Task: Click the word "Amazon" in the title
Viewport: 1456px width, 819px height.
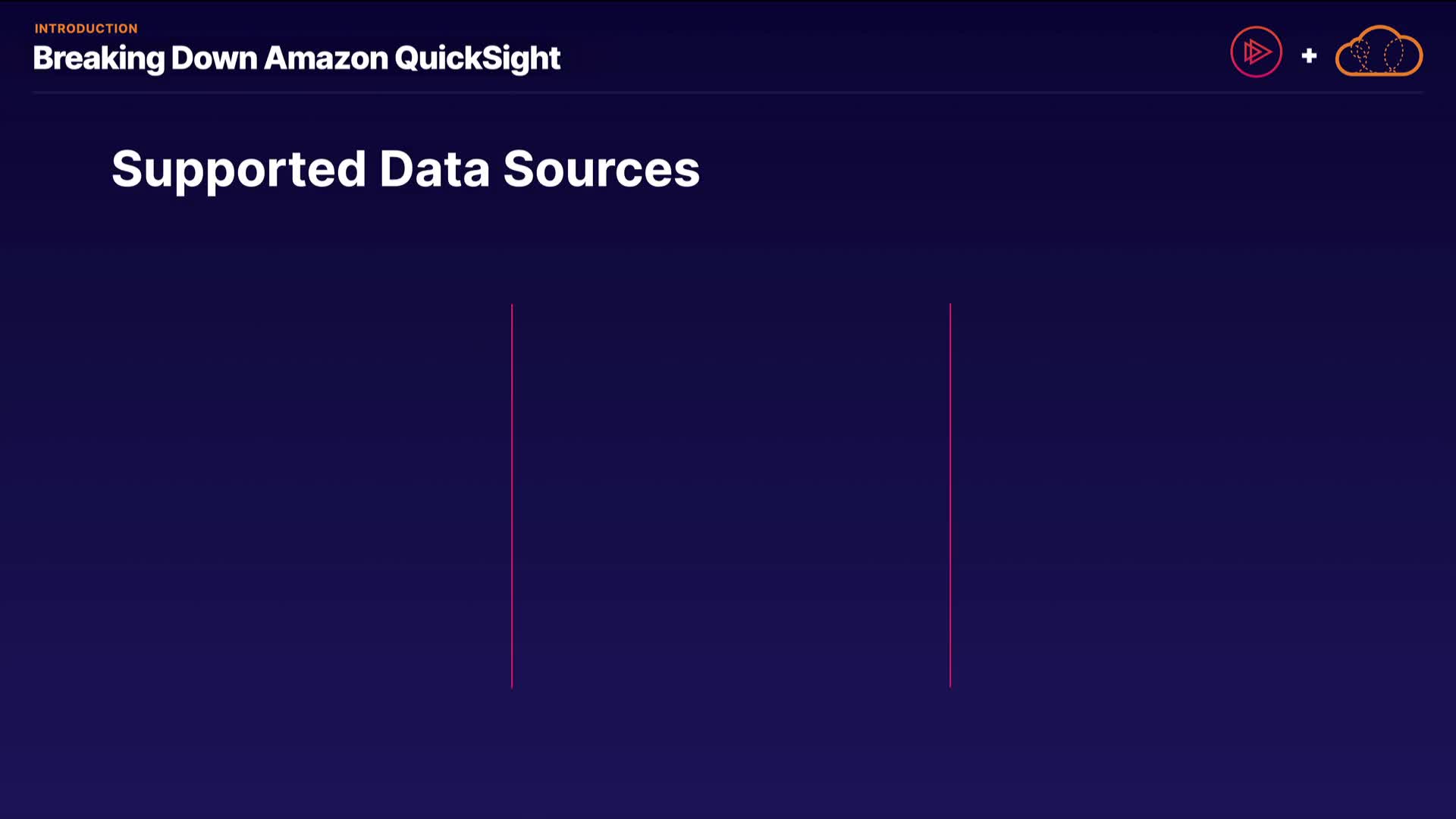Action: pyautogui.click(x=325, y=58)
